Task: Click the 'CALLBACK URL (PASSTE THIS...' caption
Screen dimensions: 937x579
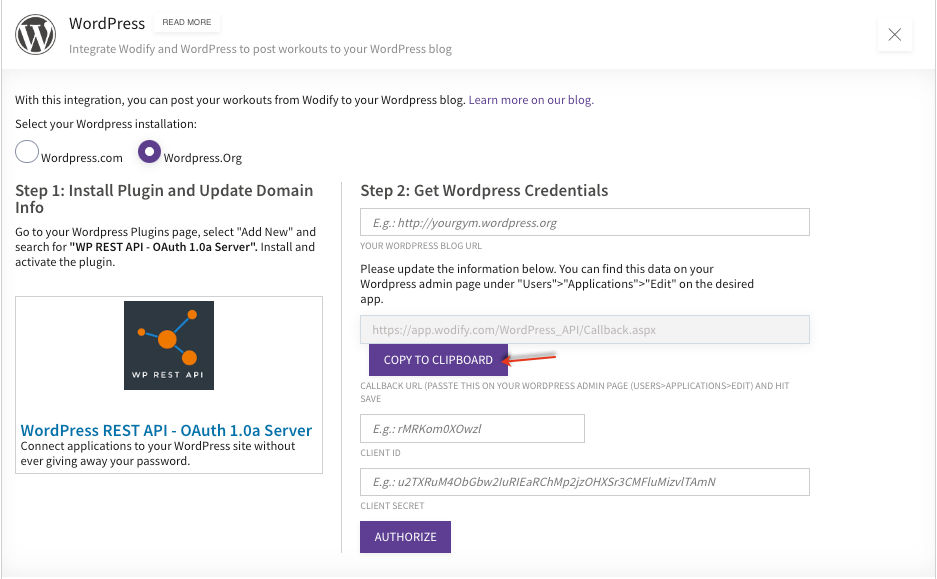Action: point(575,392)
